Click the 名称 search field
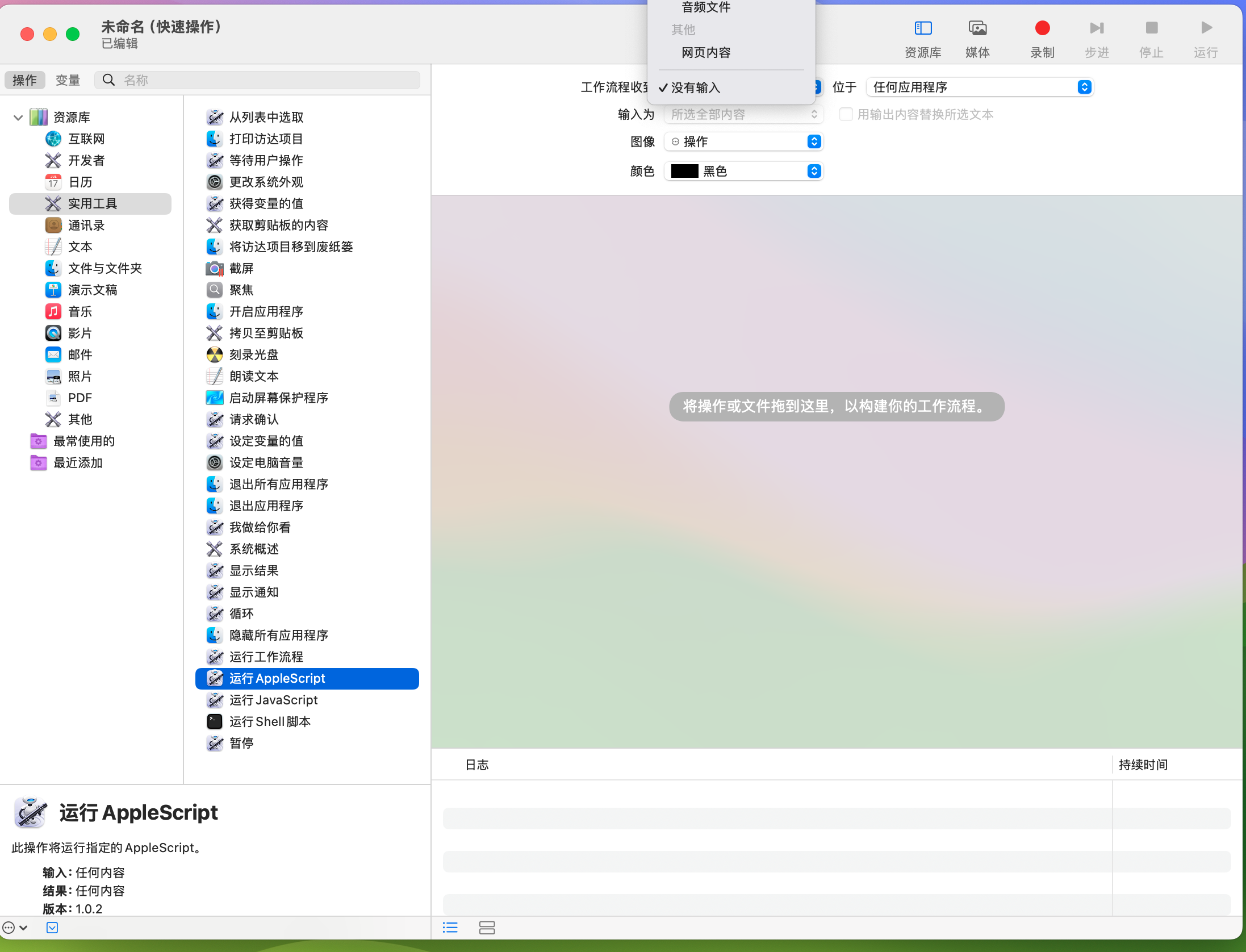Viewport: 1246px width, 952px height. 258,80
